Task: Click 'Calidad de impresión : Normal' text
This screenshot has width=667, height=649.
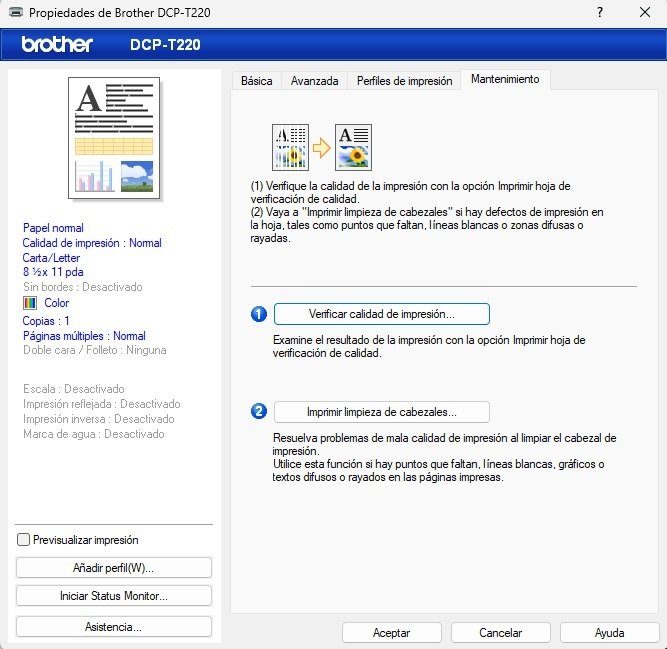Action: point(92,243)
